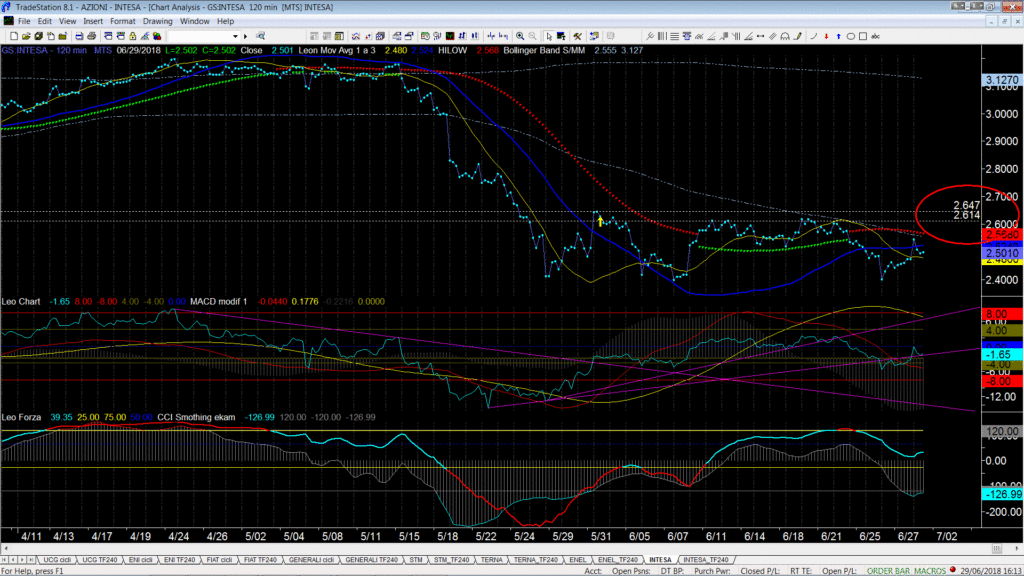
Task: Open the Drawing menu
Action: [x=157, y=21]
